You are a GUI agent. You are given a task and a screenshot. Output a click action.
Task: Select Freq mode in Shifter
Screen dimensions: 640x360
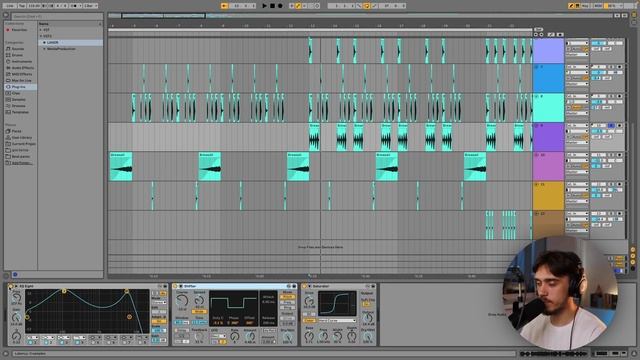287,302
